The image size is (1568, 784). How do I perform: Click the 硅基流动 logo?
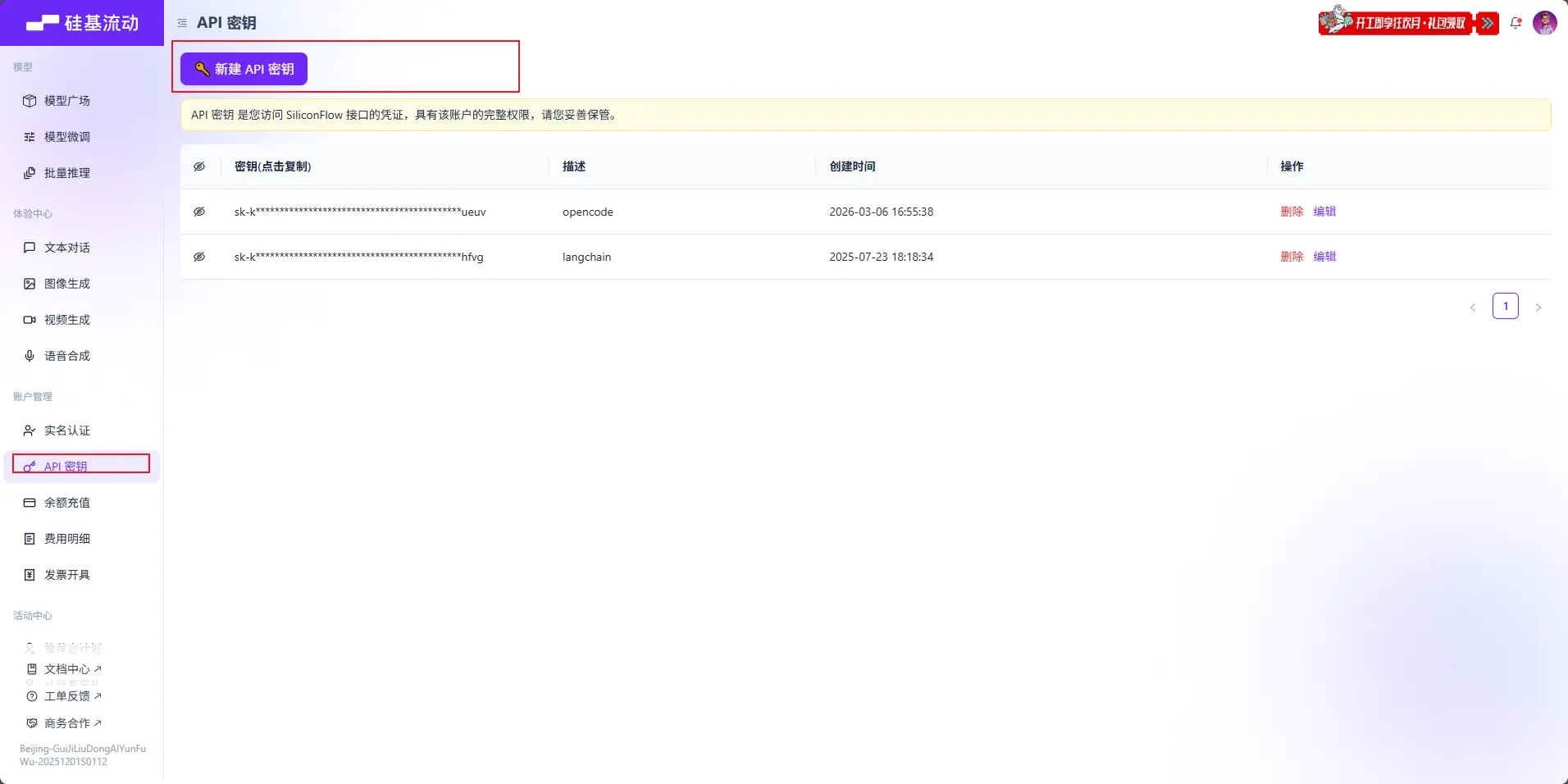(x=82, y=23)
